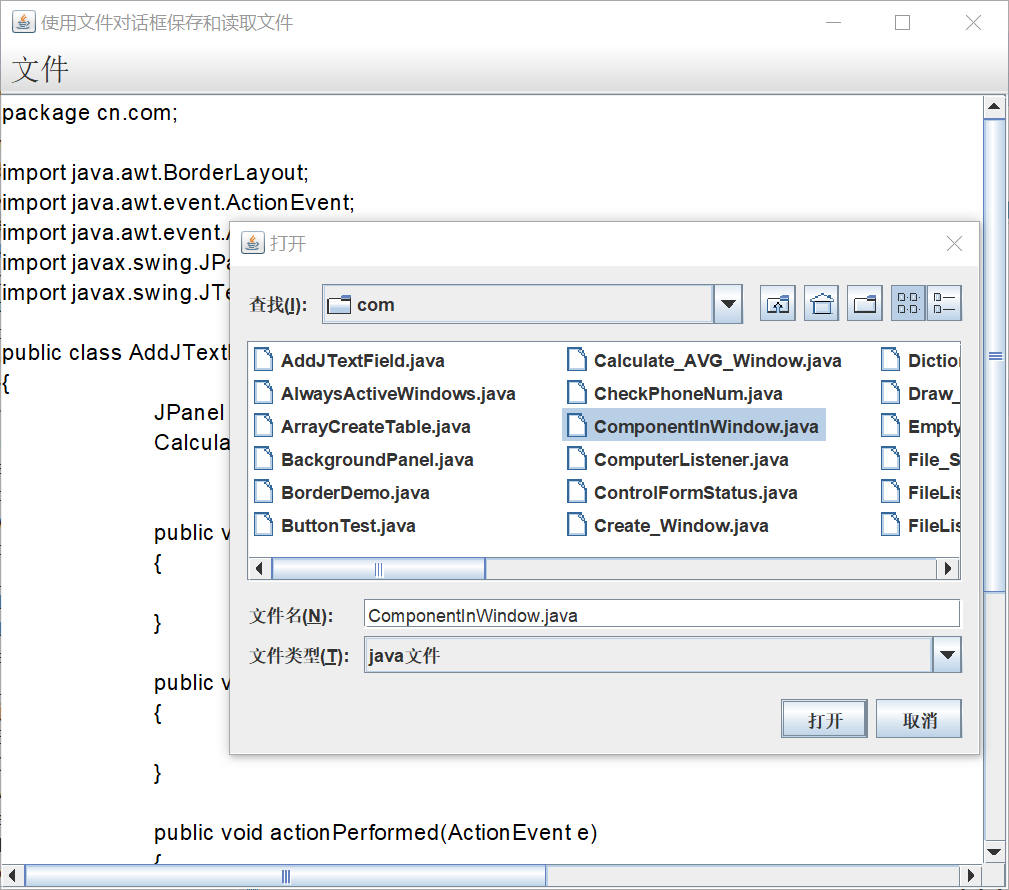Viewport: 1009px width, 890px height.
Task: Toggle the list view button
Action: 907,303
